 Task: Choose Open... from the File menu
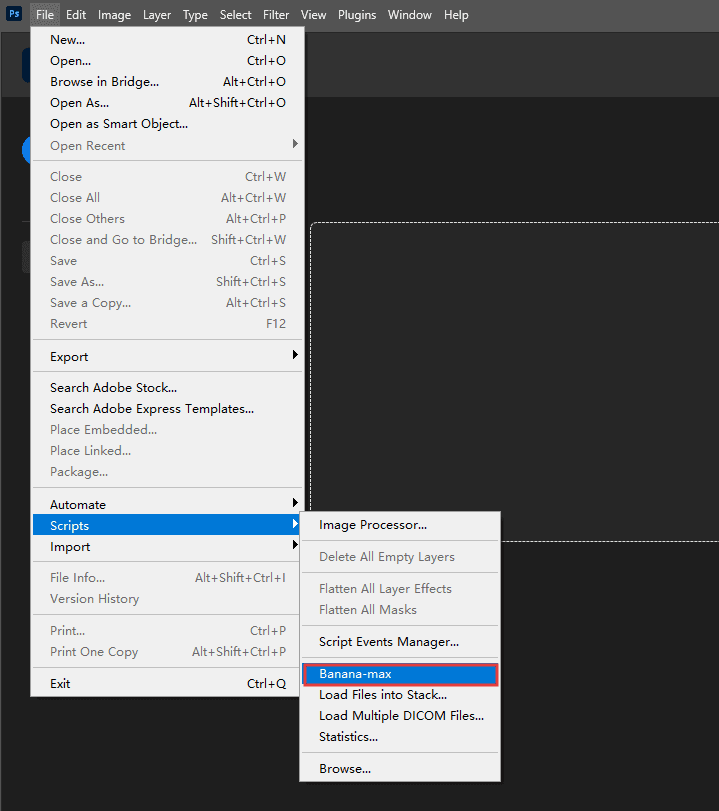coord(167,61)
